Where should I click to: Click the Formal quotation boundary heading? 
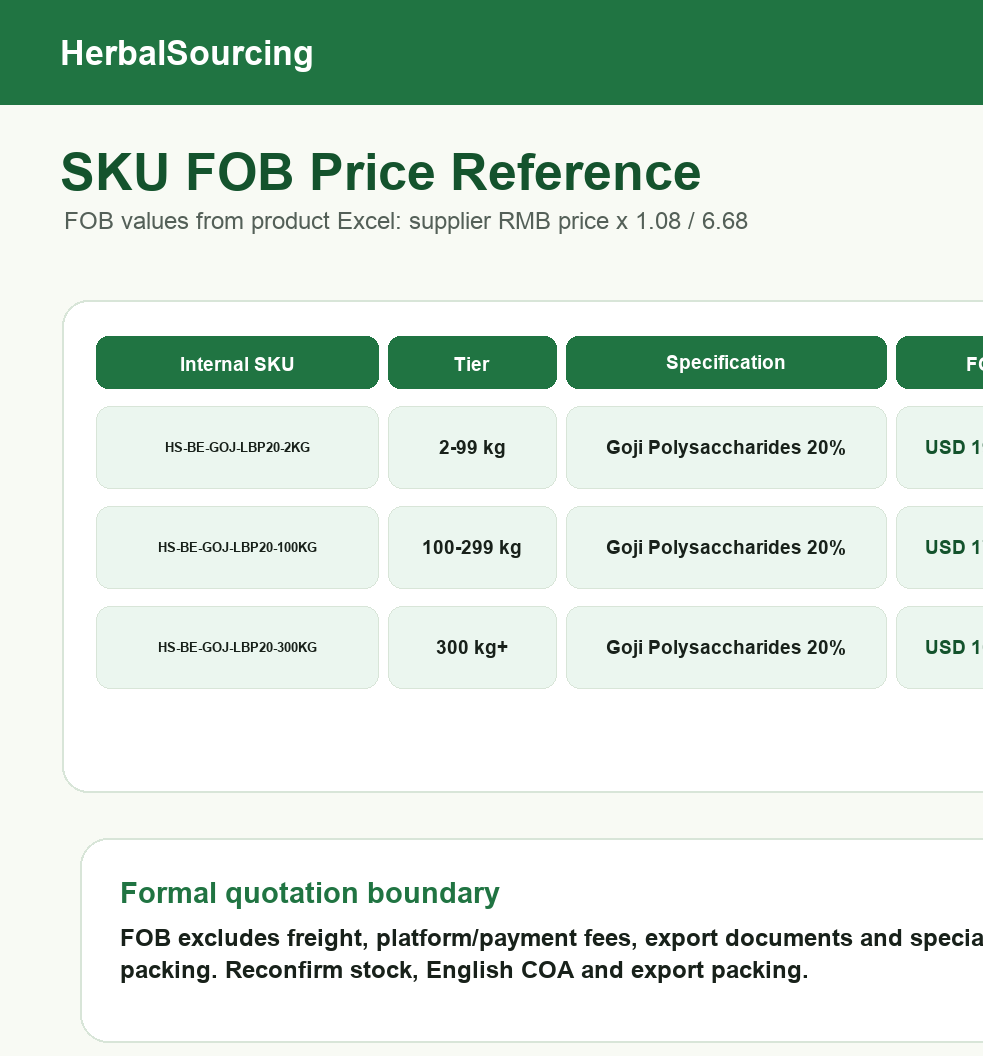tap(310, 893)
